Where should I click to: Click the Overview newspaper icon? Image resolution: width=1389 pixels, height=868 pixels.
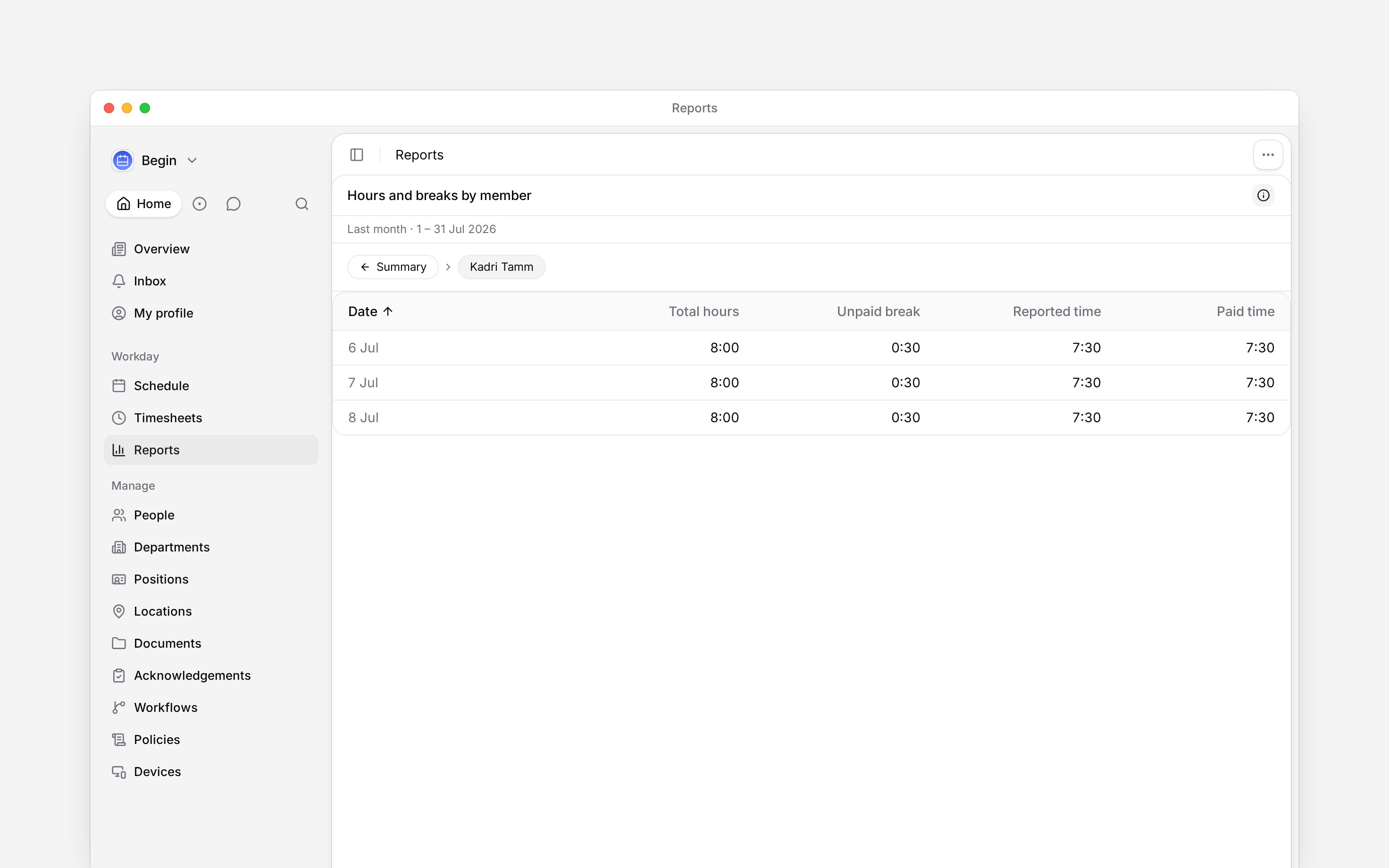[119, 249]
